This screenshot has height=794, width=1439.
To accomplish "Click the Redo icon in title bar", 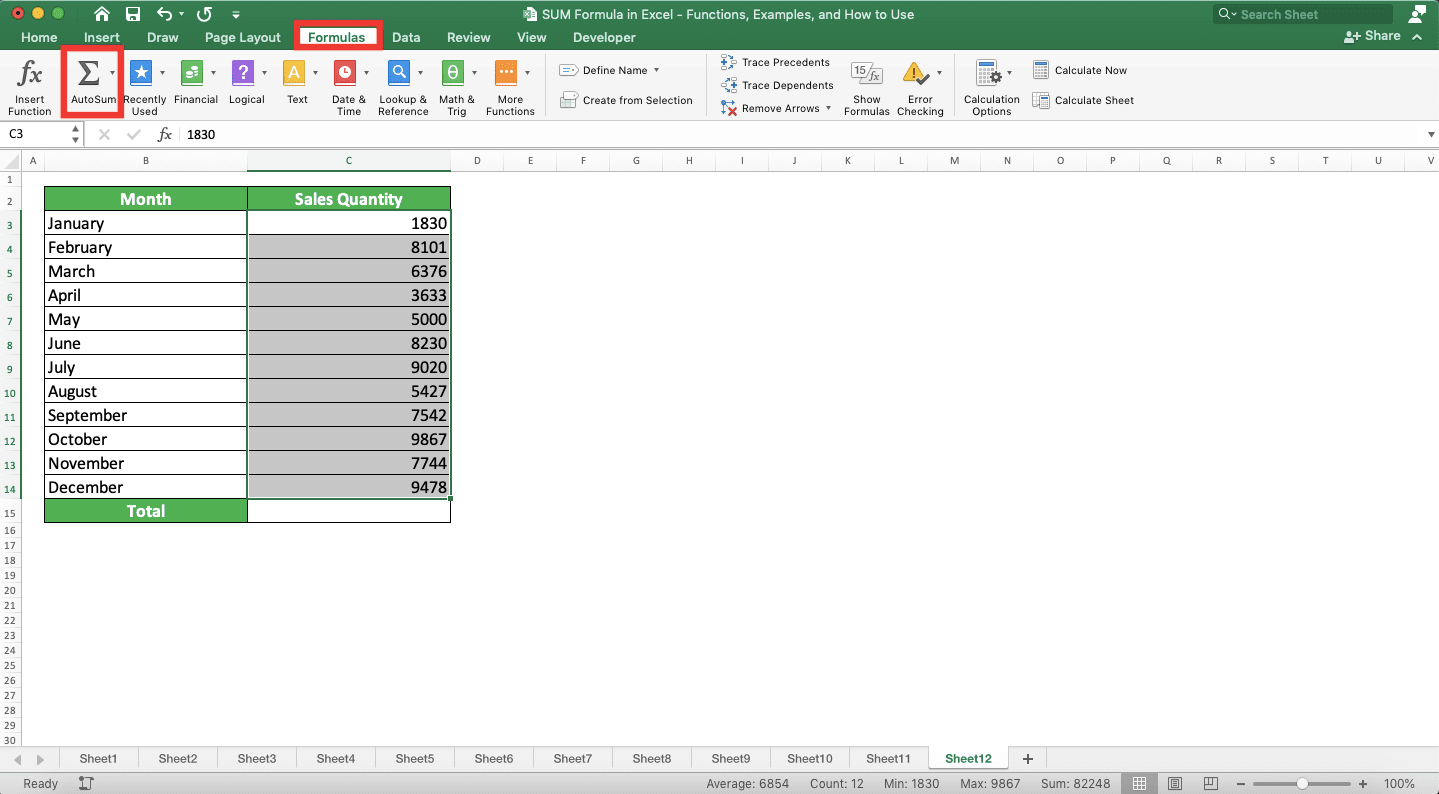I will click(x=204, y=14).
